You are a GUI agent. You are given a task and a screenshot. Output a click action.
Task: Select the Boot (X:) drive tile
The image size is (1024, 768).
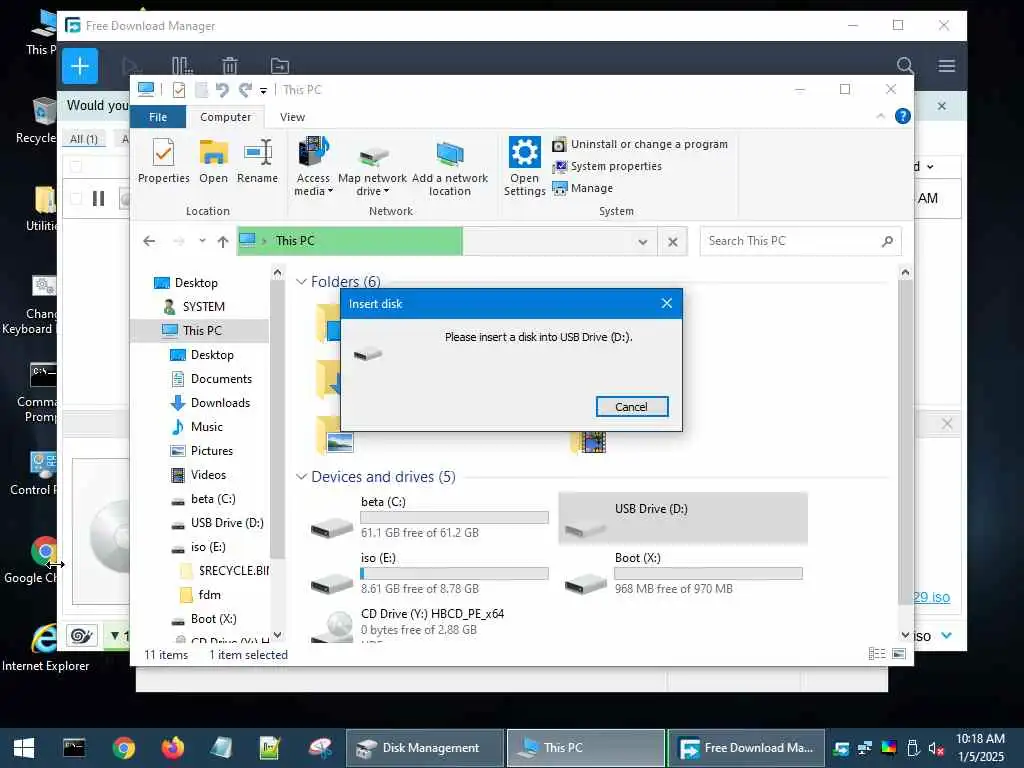pos(683,576)
